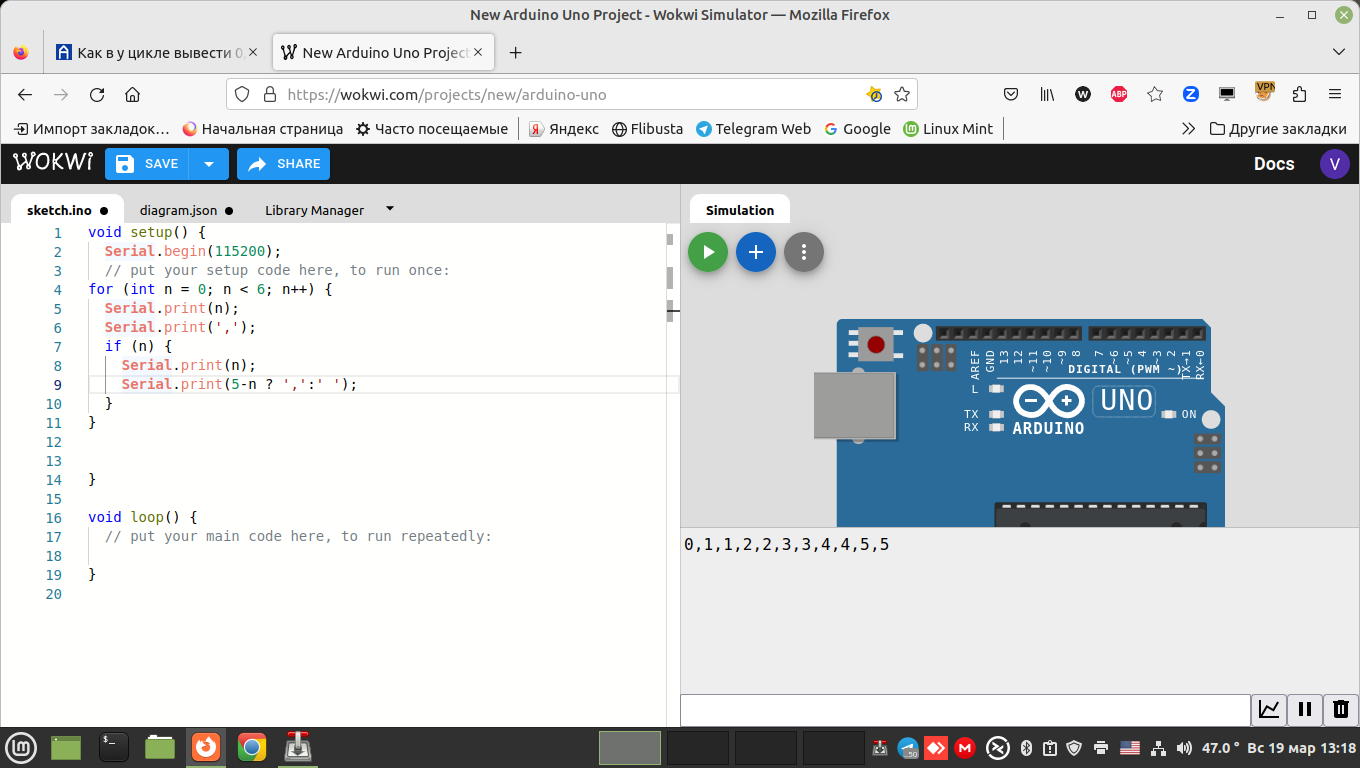
Task: Open the user profile avatar V
Action: pos(1334,164)
